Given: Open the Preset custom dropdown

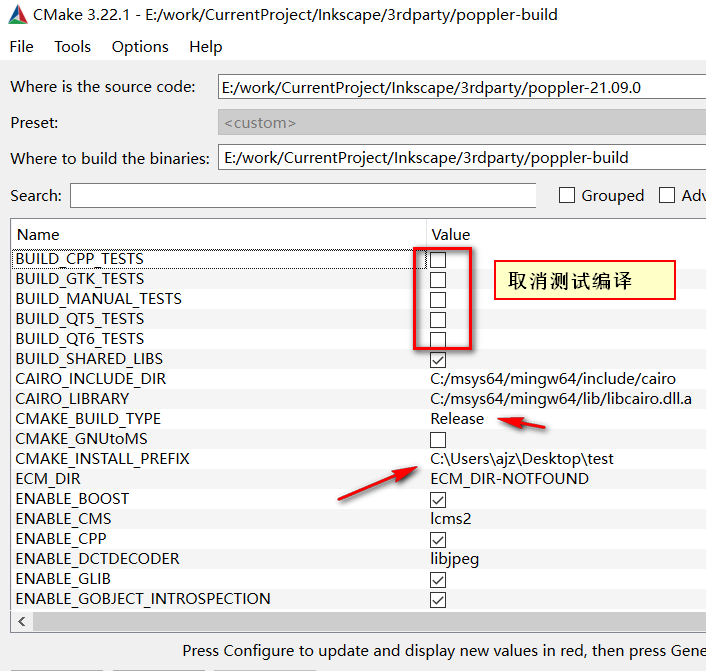Looking at the screenshot, I should (462, 122).
